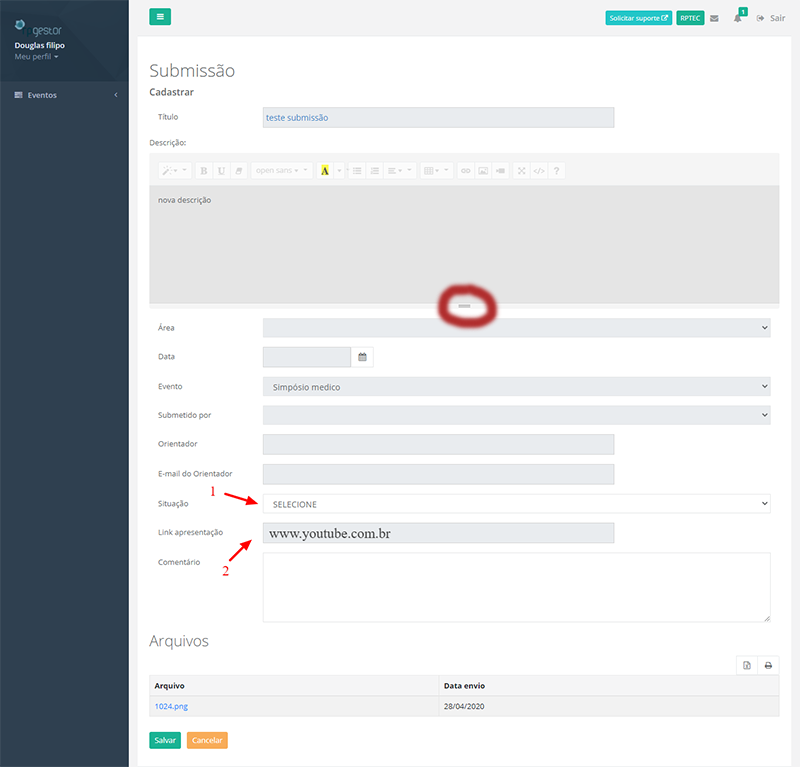This screenshot has width=800, height=767.
Task: Open the Meu perfil menu
Action: pyautogui.click(x=36, y=57)
